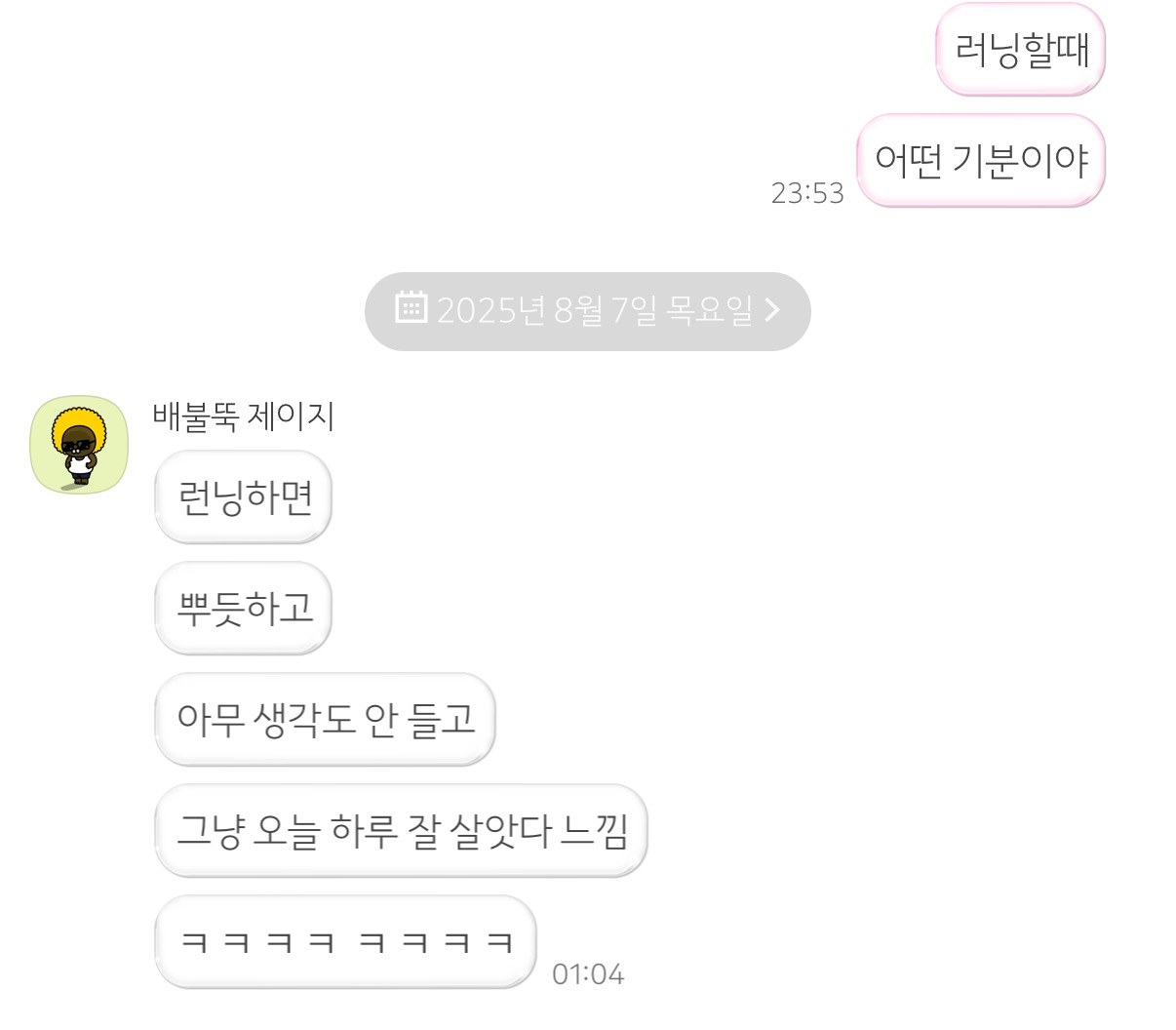Select the 러닝할때 message bubble

[1021, 50]
